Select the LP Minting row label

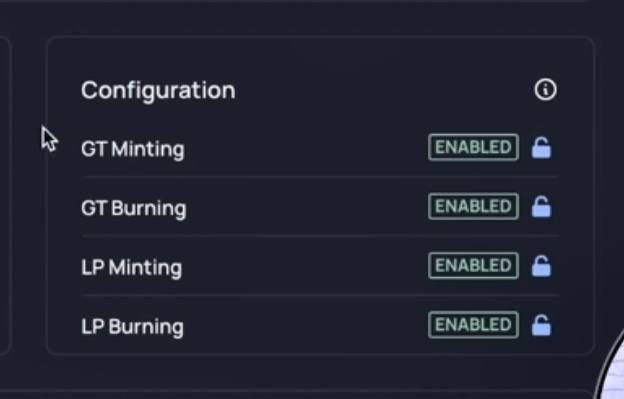(132, 267)
